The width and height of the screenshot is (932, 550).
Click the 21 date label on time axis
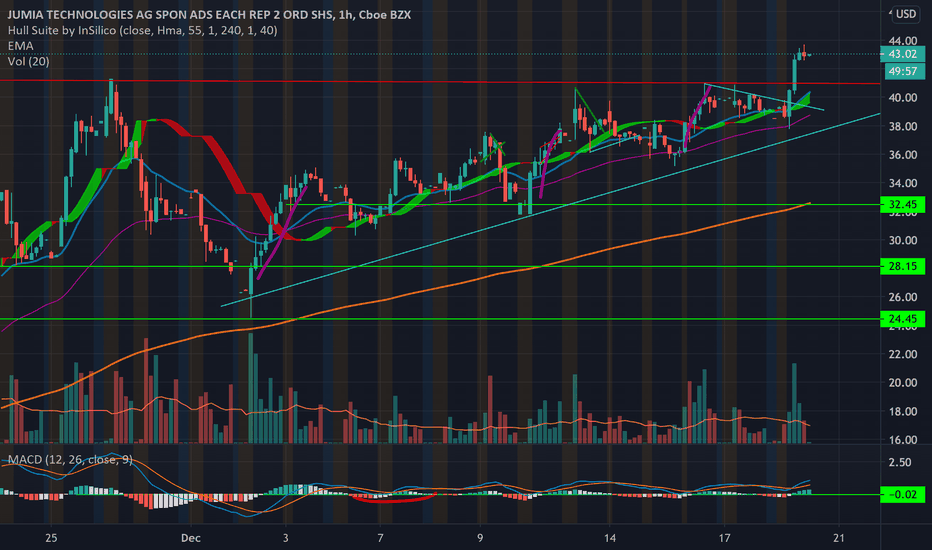[x=839, y=539]
